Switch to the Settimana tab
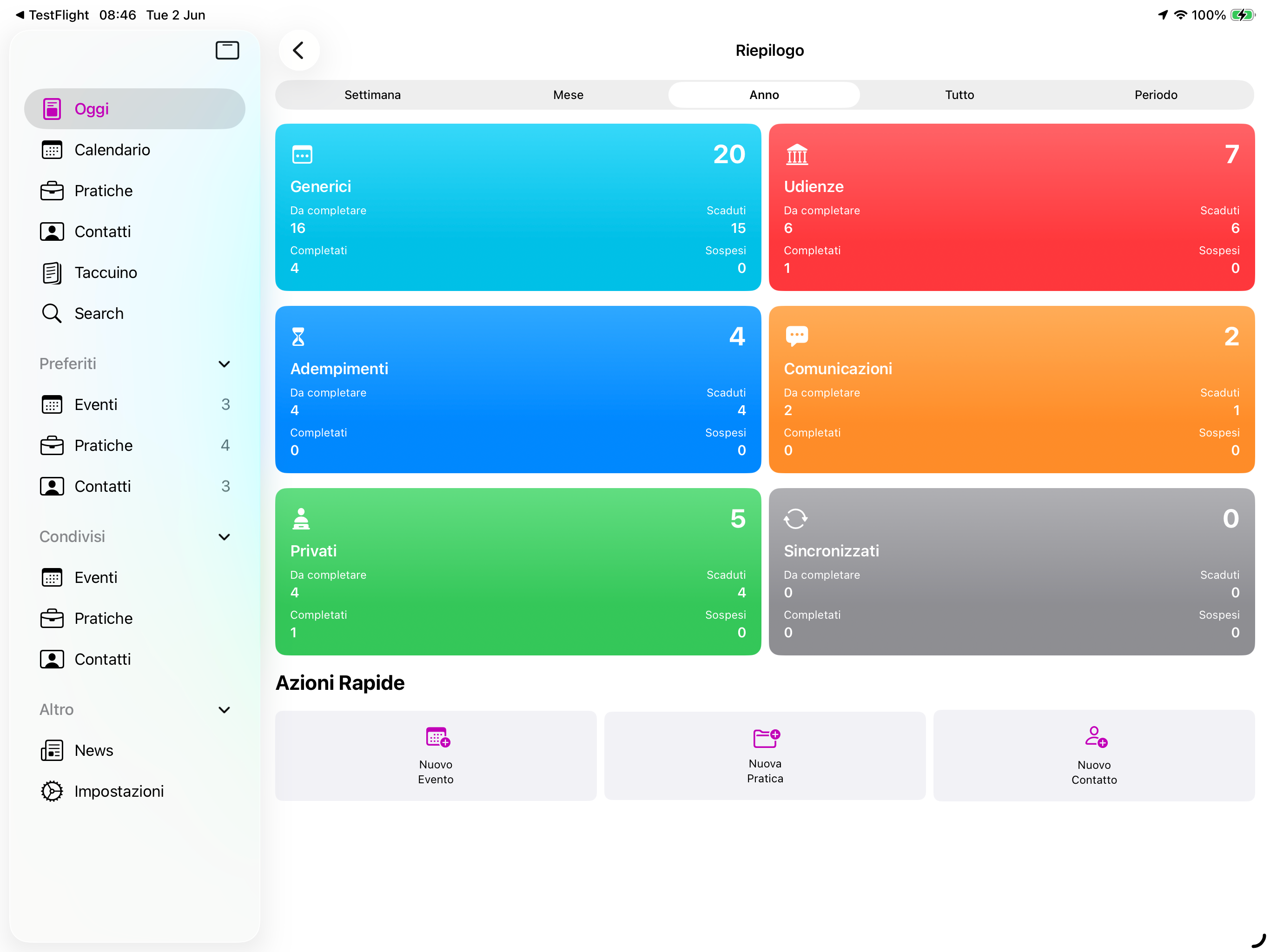1270x952 pixels. pyautogui.click(x=373, y=95)
